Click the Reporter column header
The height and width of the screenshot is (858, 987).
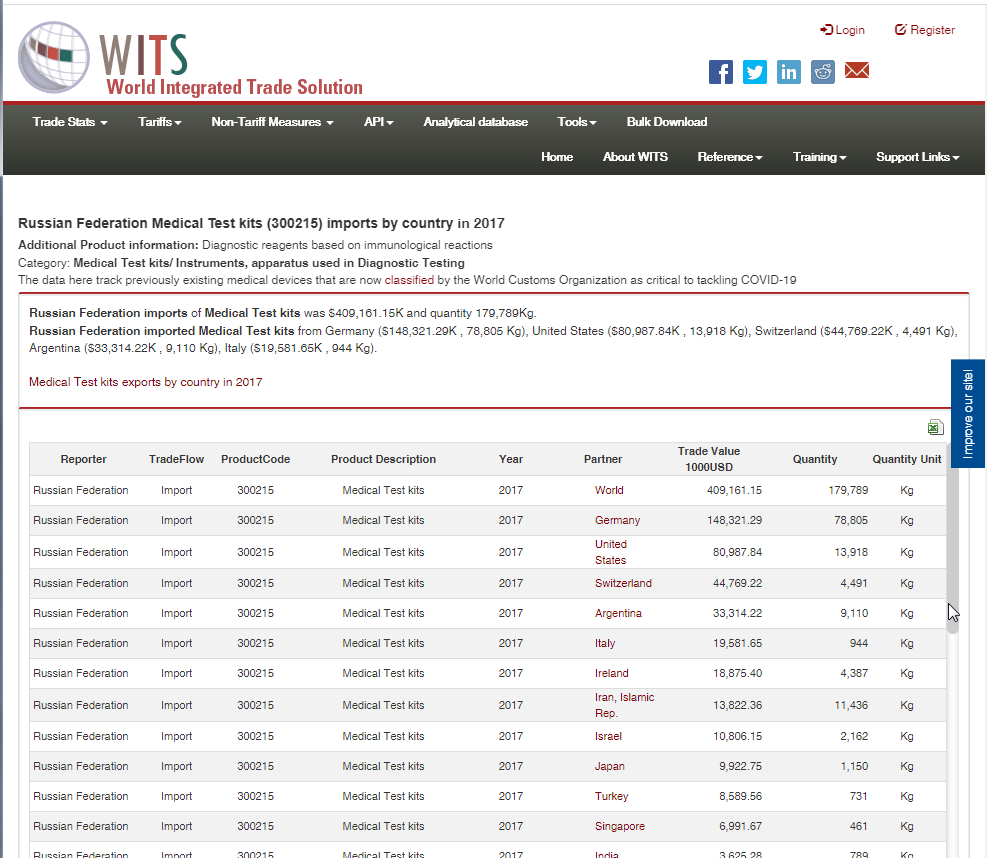click(x=84, y=460)
